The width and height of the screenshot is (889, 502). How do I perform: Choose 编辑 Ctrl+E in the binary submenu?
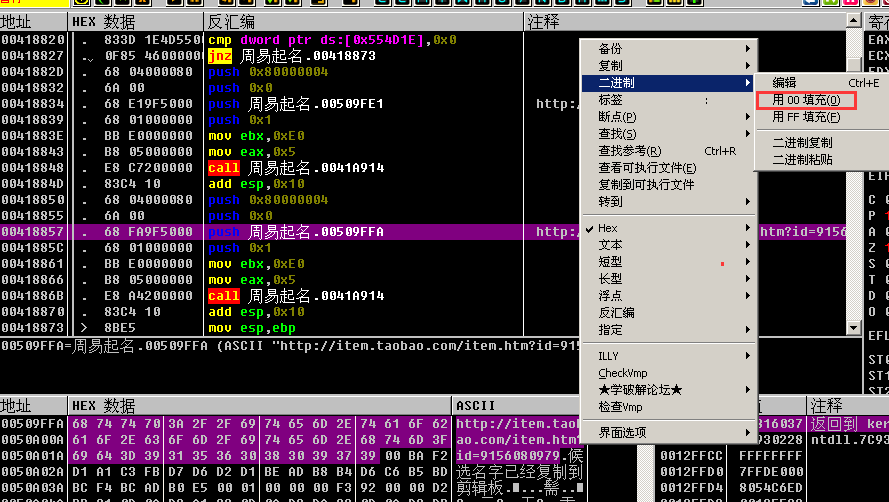[x=822, y=83]
